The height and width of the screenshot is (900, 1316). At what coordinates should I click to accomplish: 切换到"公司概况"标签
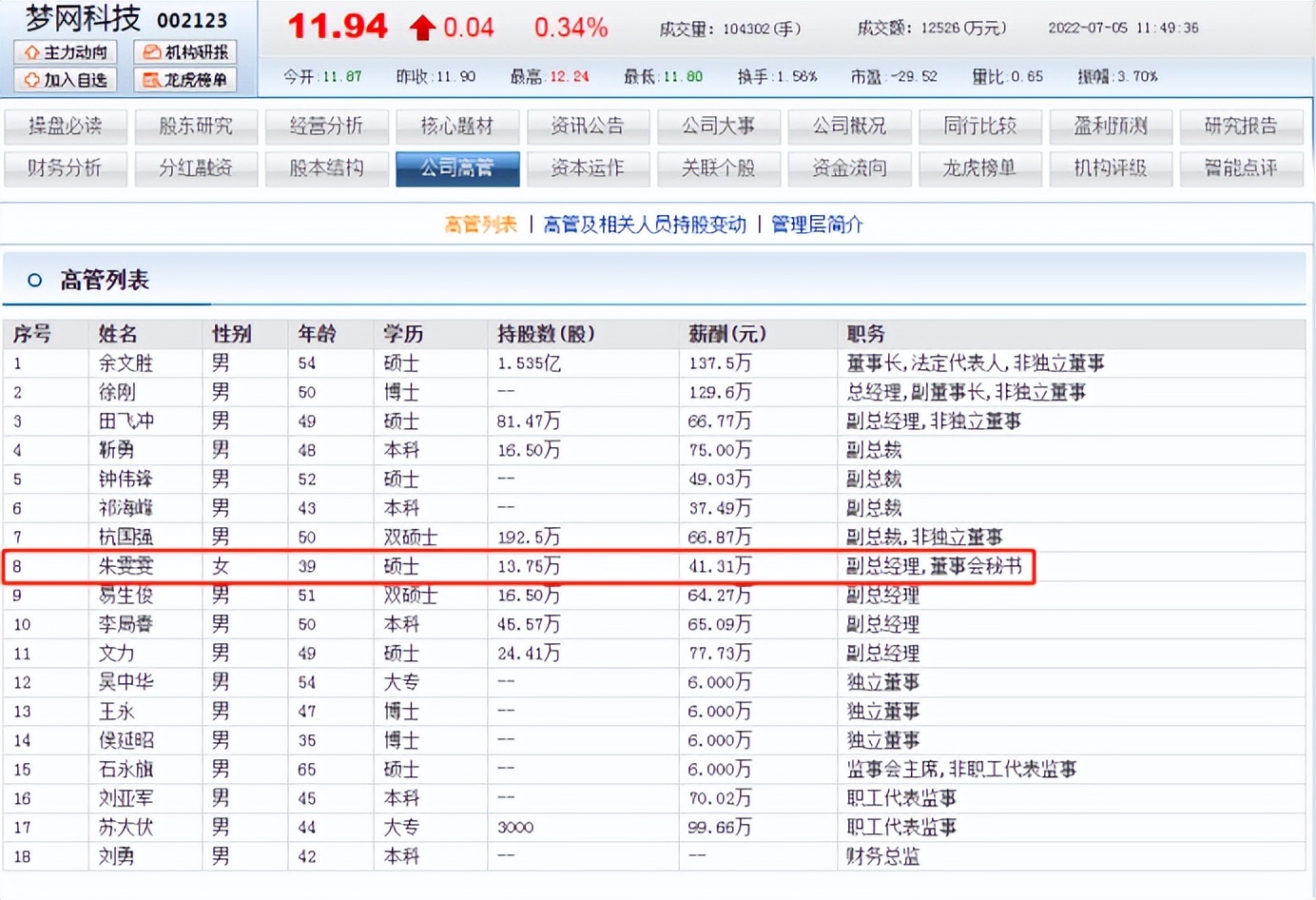(849, 126)
